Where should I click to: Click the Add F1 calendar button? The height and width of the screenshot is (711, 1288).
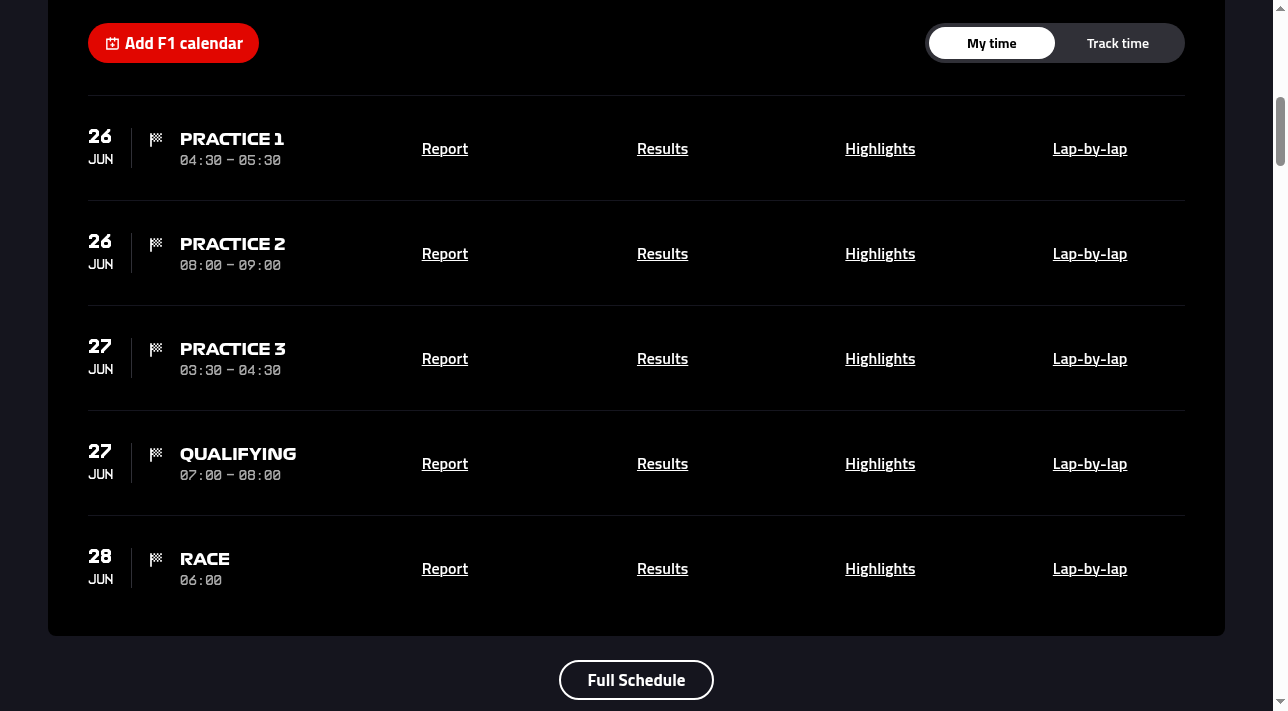173,43
